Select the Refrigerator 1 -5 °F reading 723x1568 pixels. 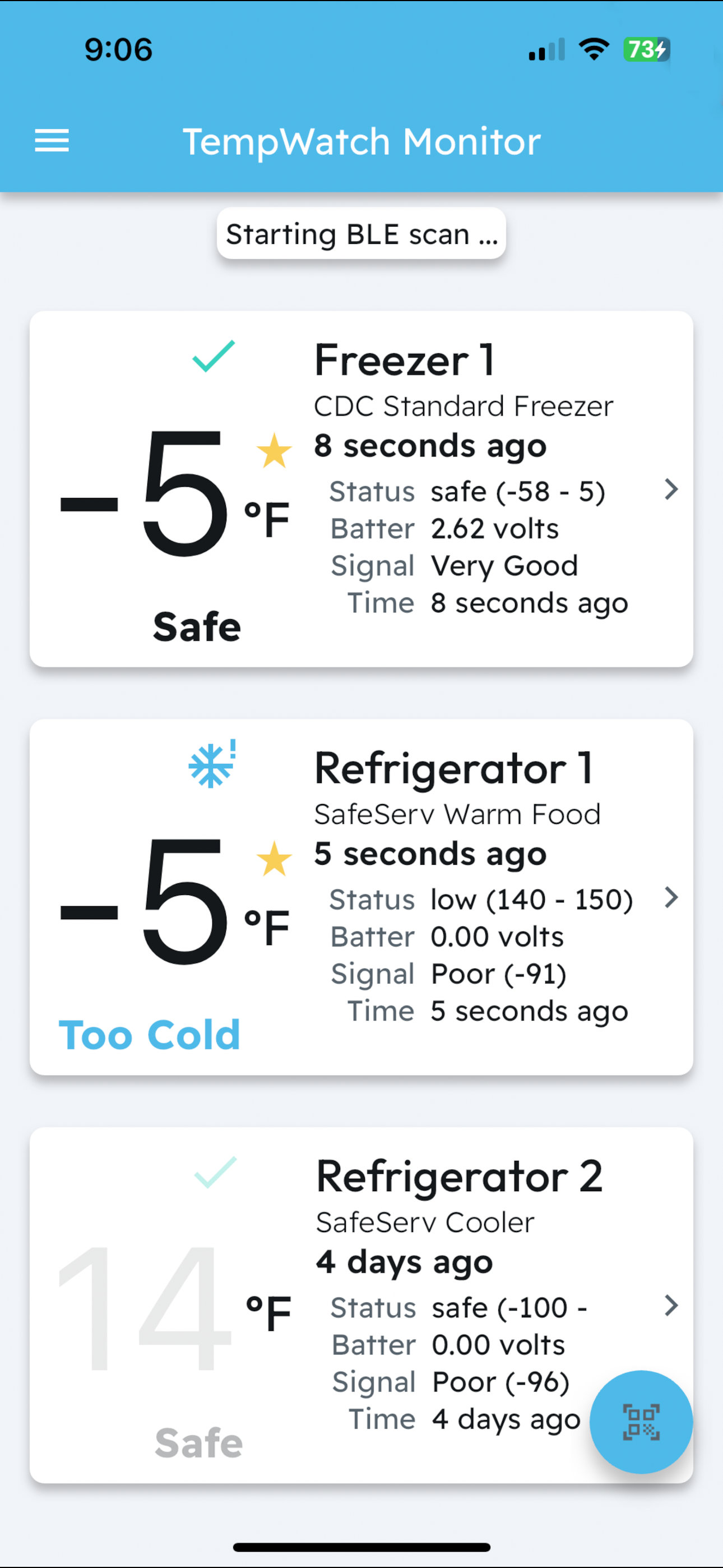point(175,901)
